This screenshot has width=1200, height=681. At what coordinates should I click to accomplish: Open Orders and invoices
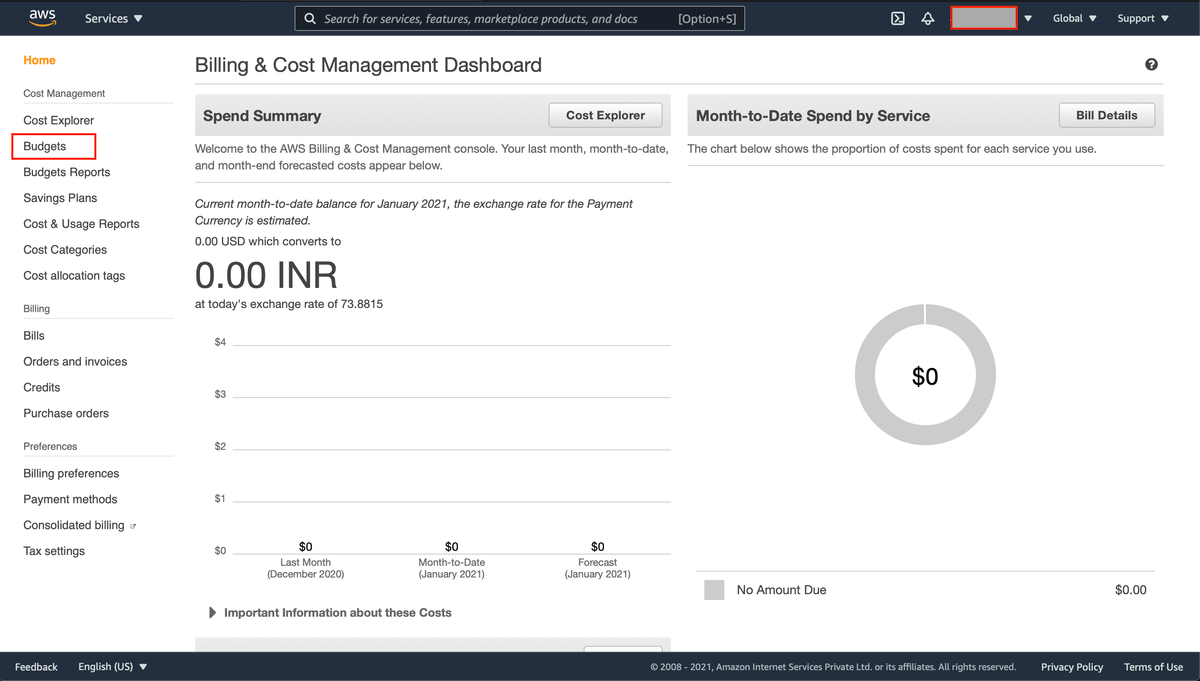pos(75,362)
